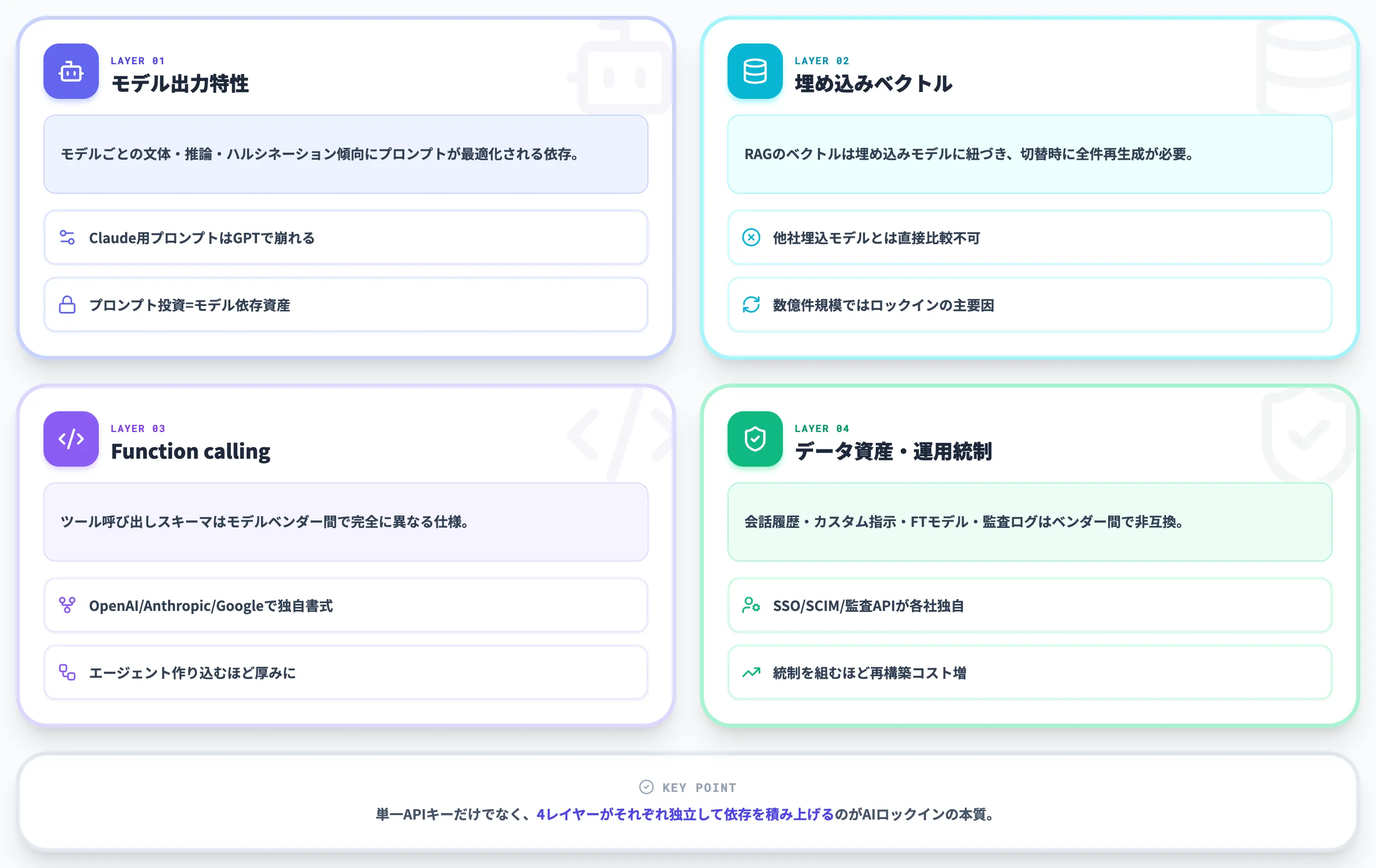Click the shield check icon for Layer 04
This screenshot has height=868, width=1376.
click(x=755, y=439)
